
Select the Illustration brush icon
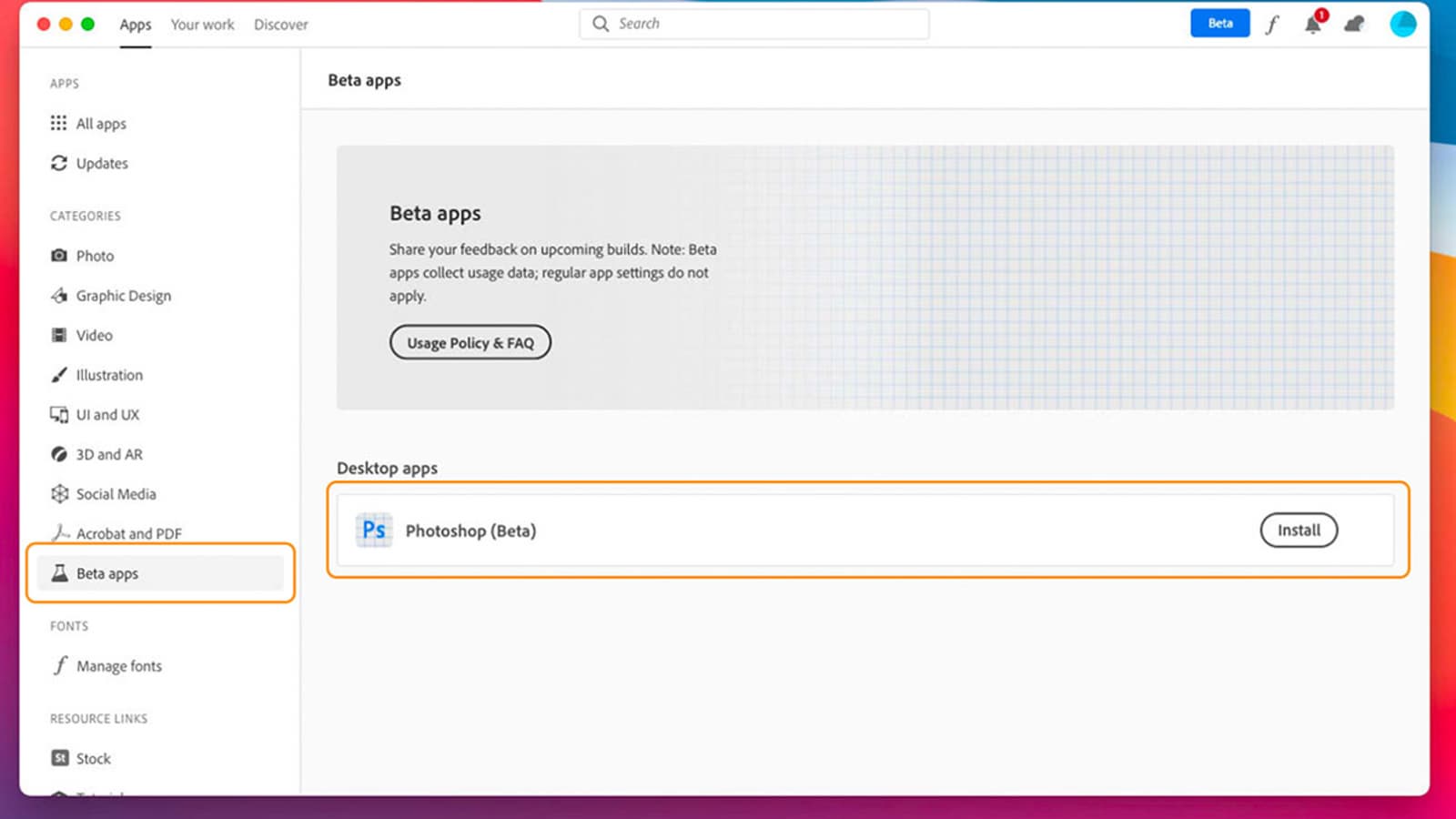coord(59,375)
